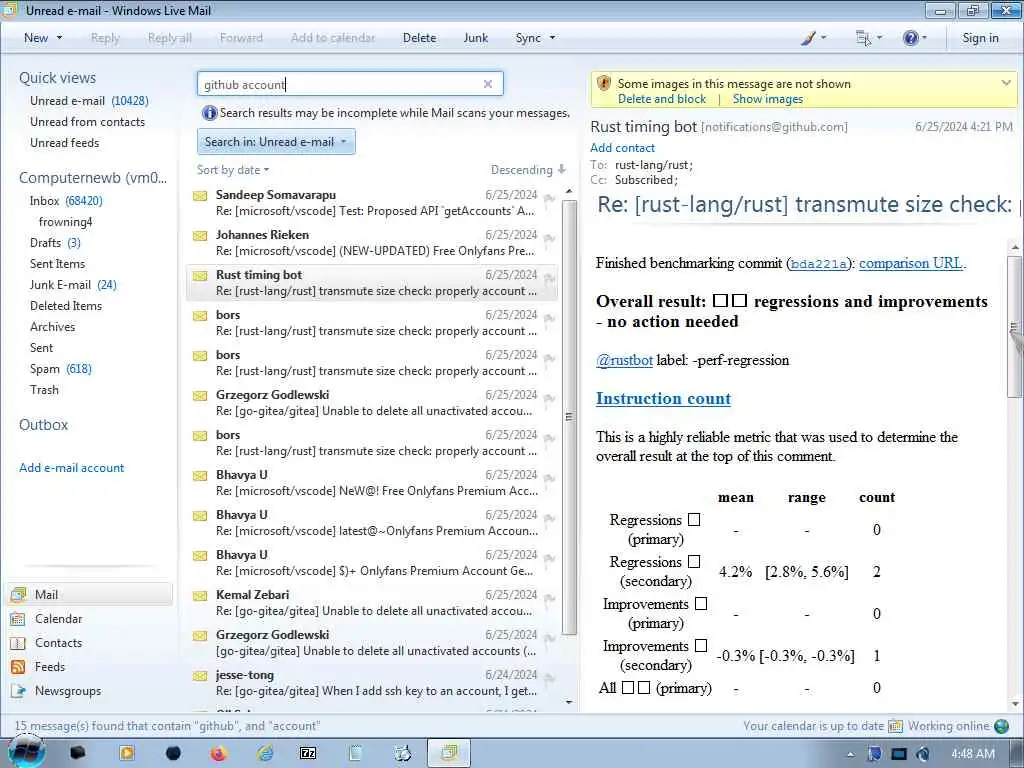1024x768 pixels.
Task: Select the Outbox folder
Action: [43, 424]
